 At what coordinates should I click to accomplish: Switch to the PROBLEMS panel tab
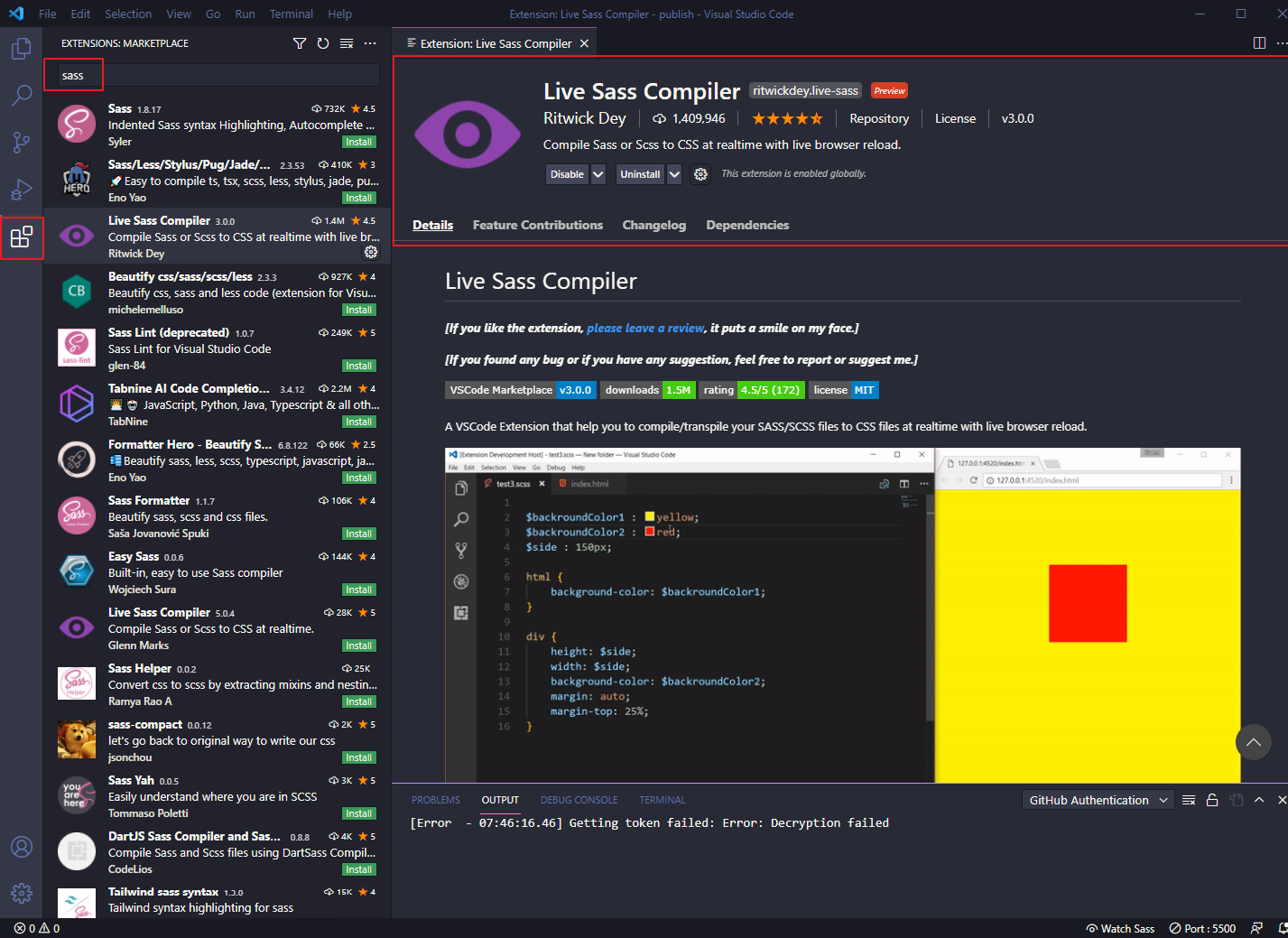436,800
